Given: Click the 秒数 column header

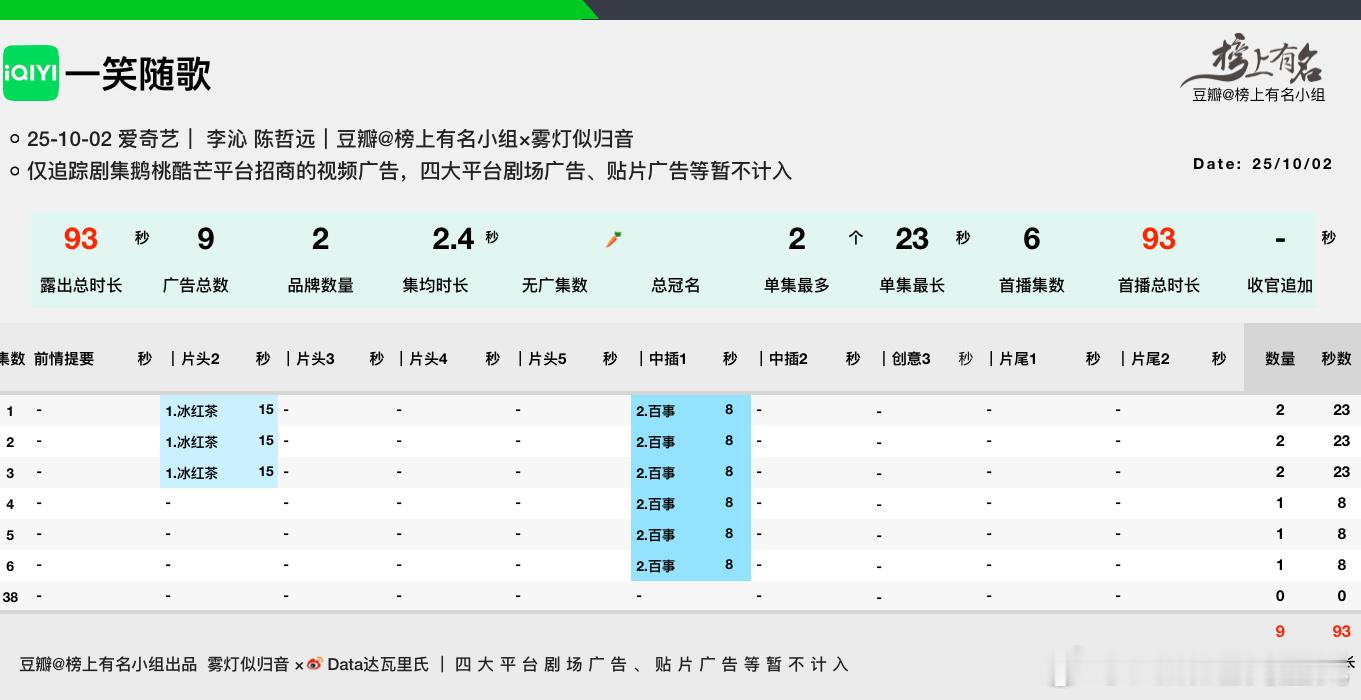Looking at the screenshot, I should click(x=1336, y=358).
